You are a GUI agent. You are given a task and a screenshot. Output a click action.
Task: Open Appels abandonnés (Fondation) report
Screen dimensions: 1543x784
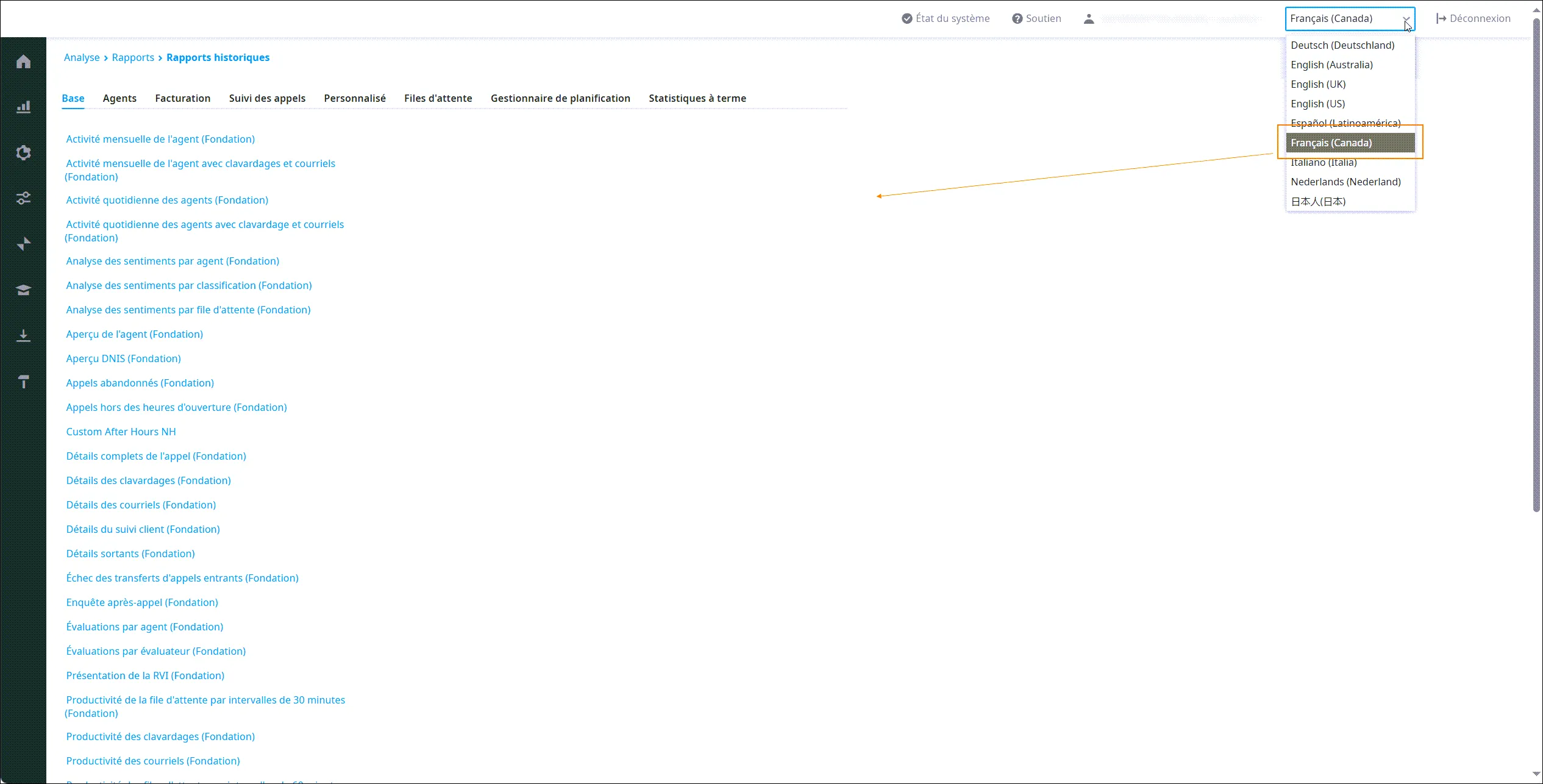[140, 383]
